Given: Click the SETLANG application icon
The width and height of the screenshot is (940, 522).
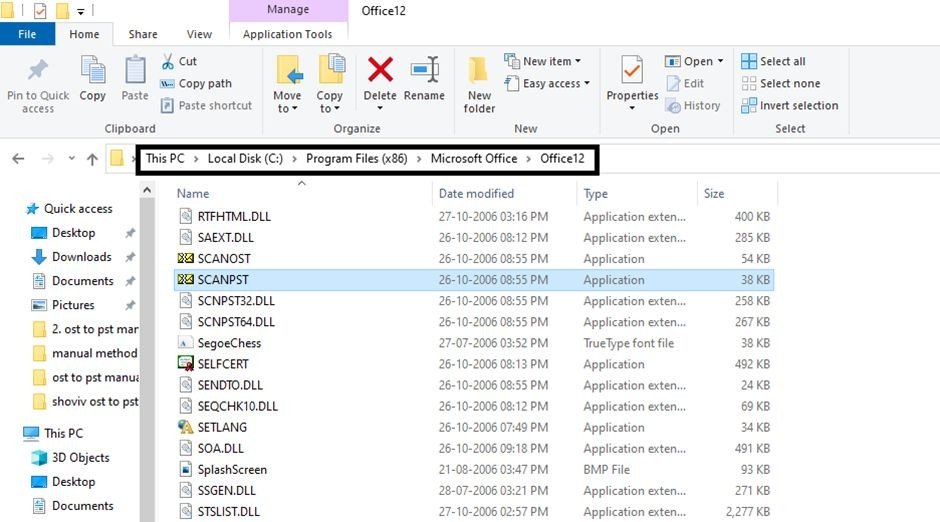Looking at the screenshot, I should [186, 427].
